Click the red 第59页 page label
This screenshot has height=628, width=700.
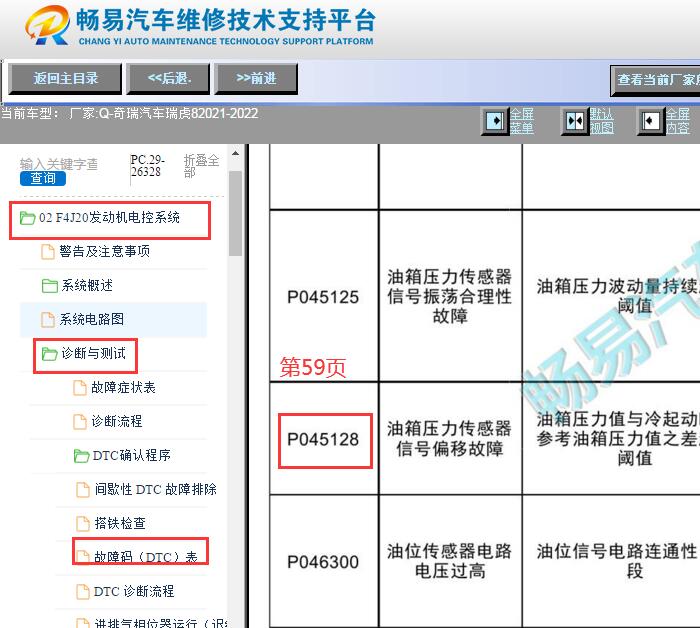[x=313, y=368]
